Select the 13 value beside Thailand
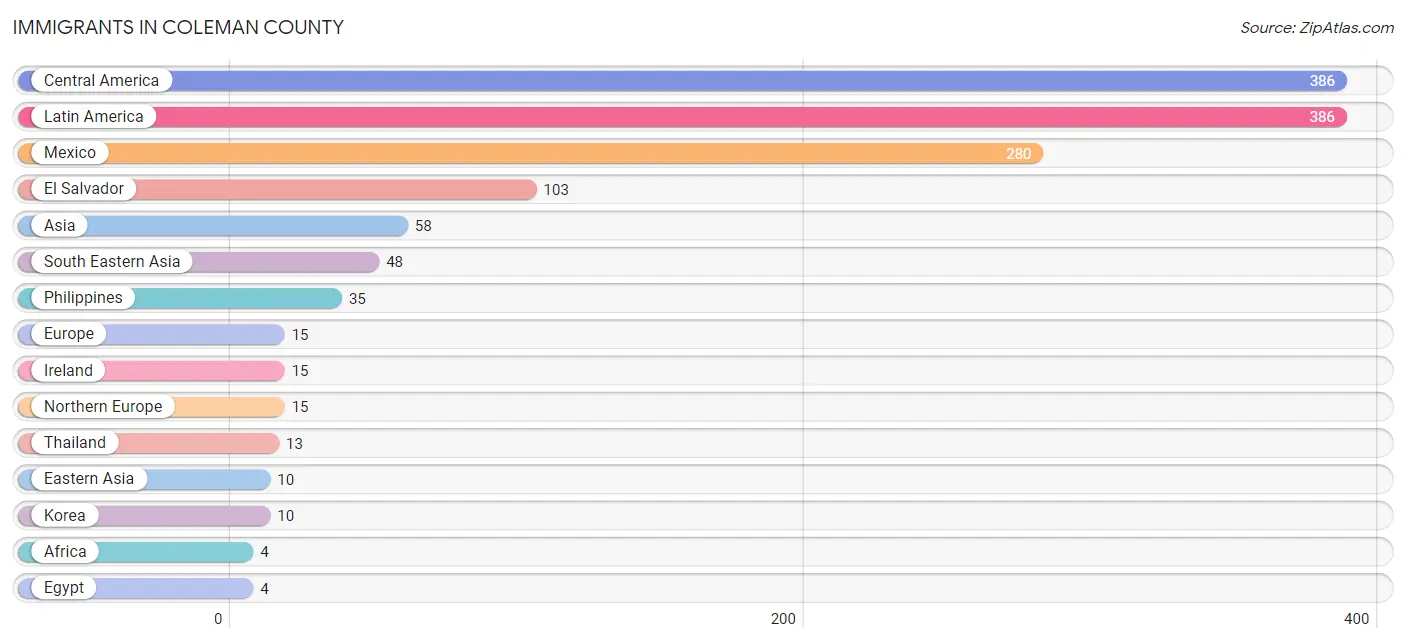 [294, 443]
